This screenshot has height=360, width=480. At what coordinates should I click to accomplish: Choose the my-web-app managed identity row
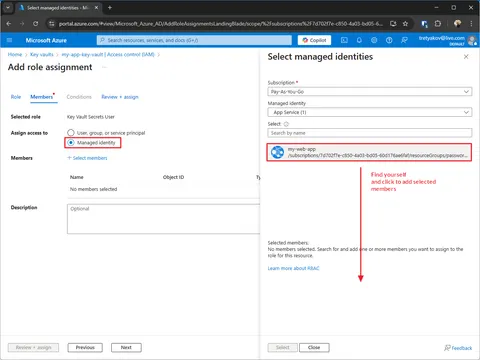369,152
